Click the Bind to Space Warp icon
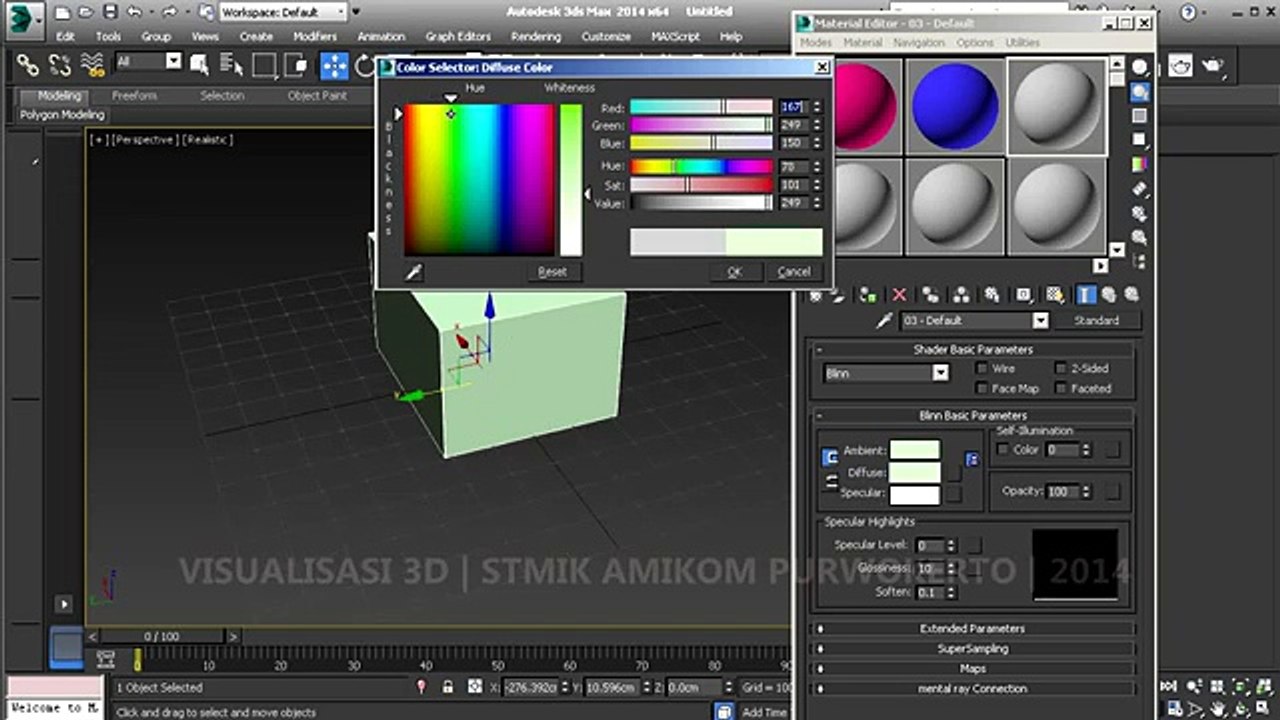The width and height of the screenshot is (1280, 720). 92,66
